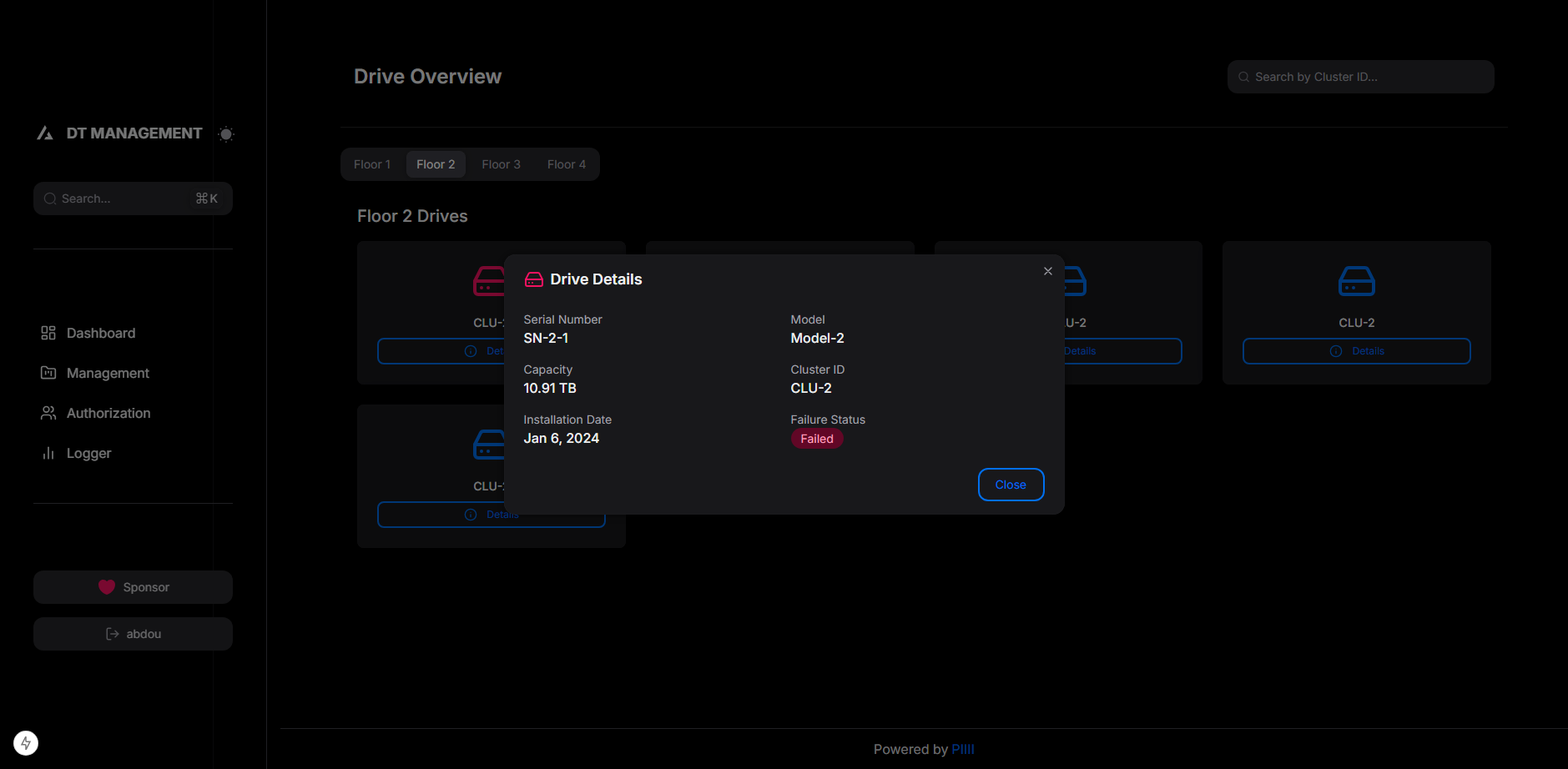Reselect the active Floor 2 tab

coord(436,163)
